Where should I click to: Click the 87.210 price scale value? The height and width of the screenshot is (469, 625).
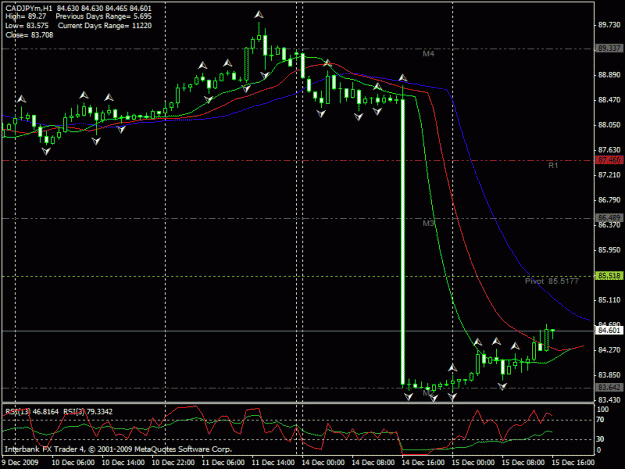[x=609, y=175]
